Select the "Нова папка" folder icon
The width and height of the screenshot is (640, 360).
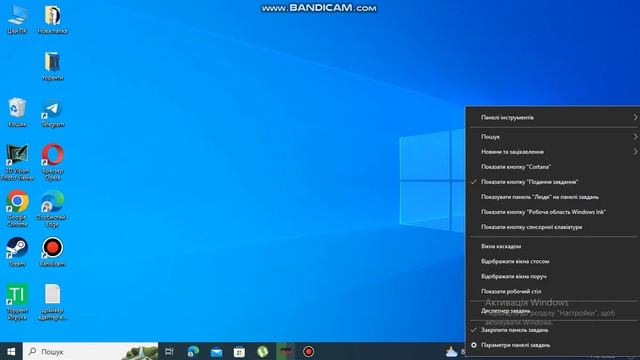click(52, 19)
